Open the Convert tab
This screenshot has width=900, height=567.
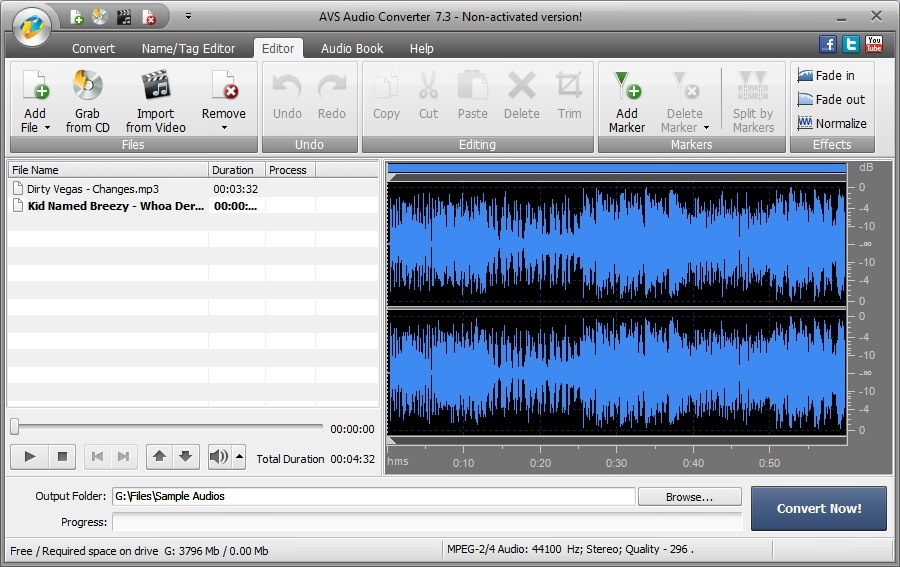point(93,49)
